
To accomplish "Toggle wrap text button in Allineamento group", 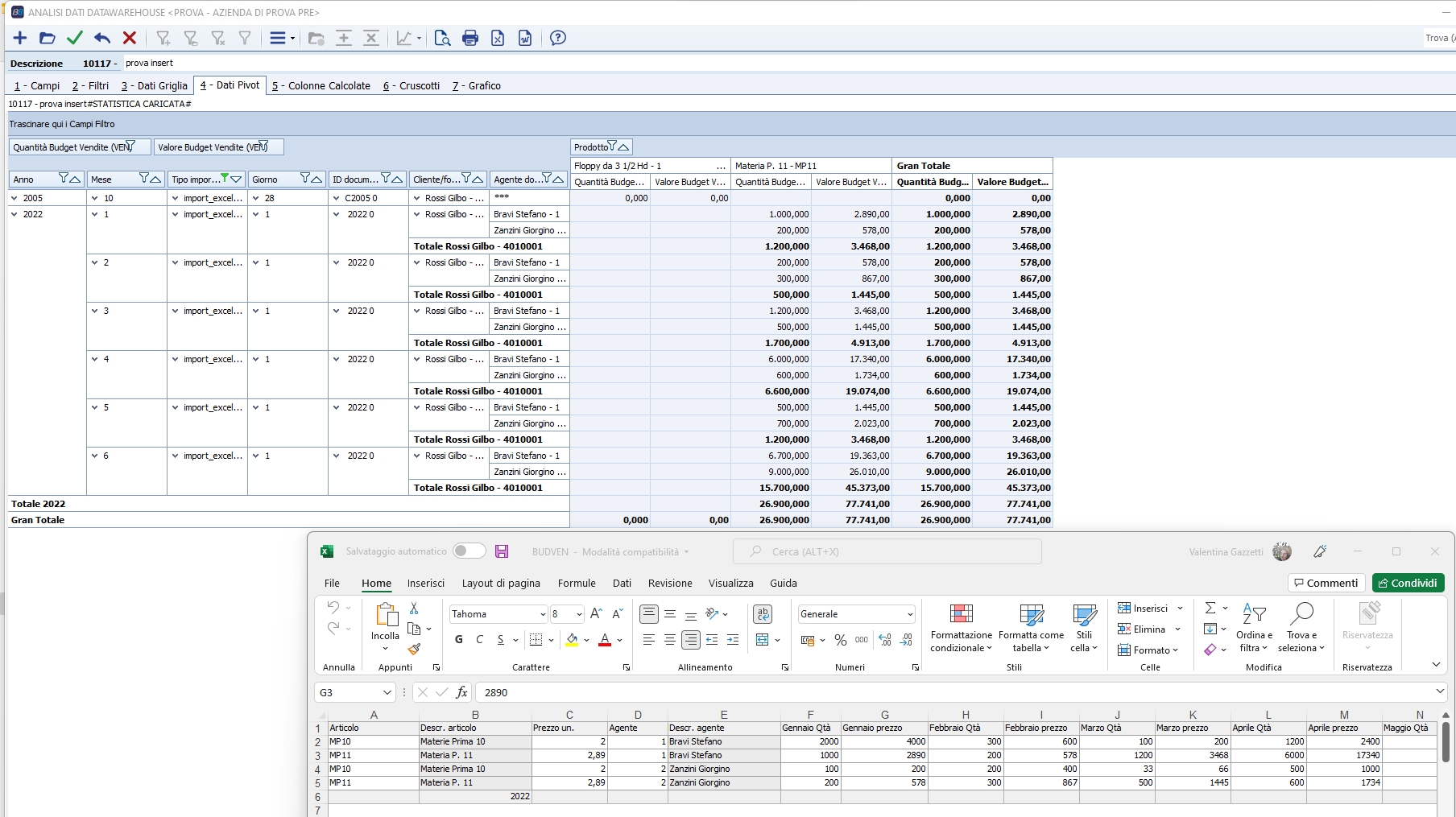I will click(762, 614).
